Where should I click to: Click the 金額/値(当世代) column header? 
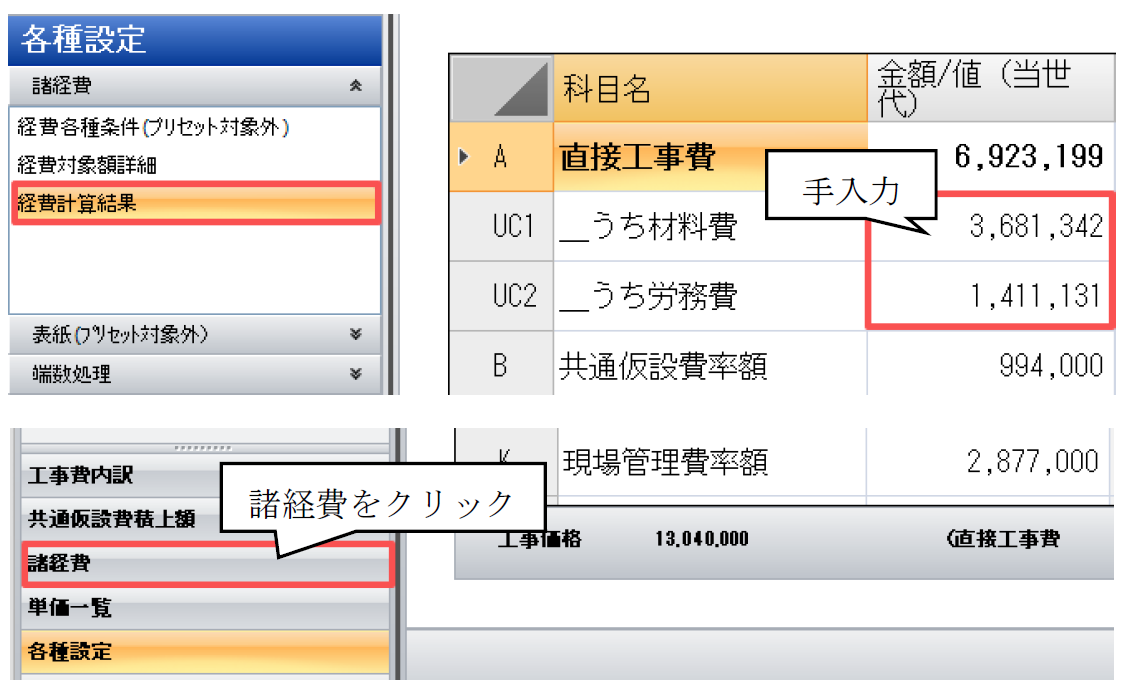pyautogui.click(x=989, y=89)
